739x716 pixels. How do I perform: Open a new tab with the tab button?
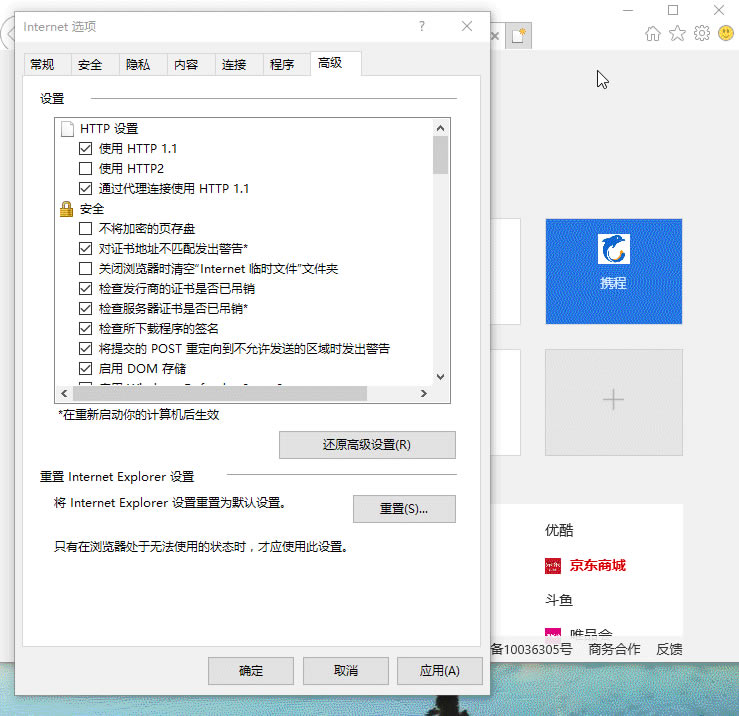point(519,36)
